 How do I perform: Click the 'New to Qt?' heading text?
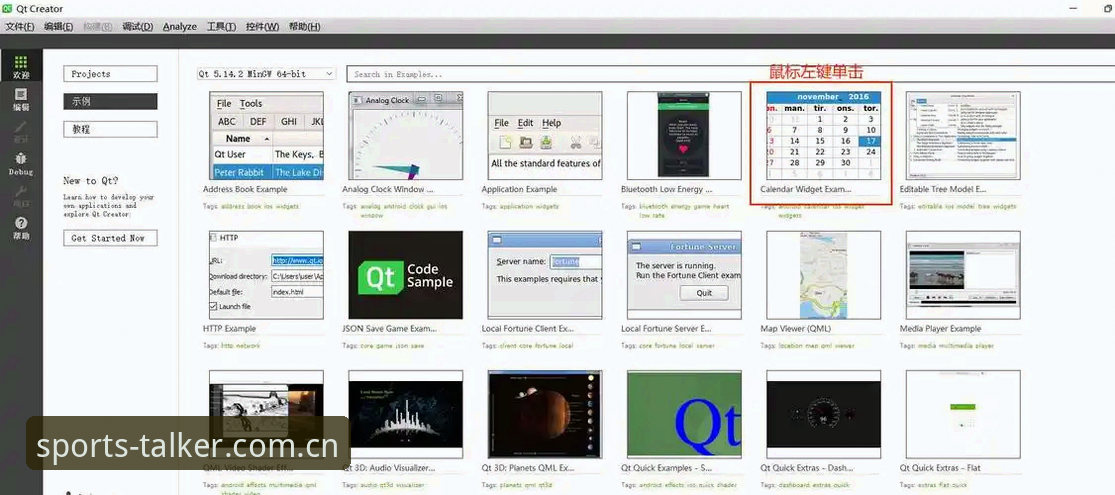click(91, 181)
